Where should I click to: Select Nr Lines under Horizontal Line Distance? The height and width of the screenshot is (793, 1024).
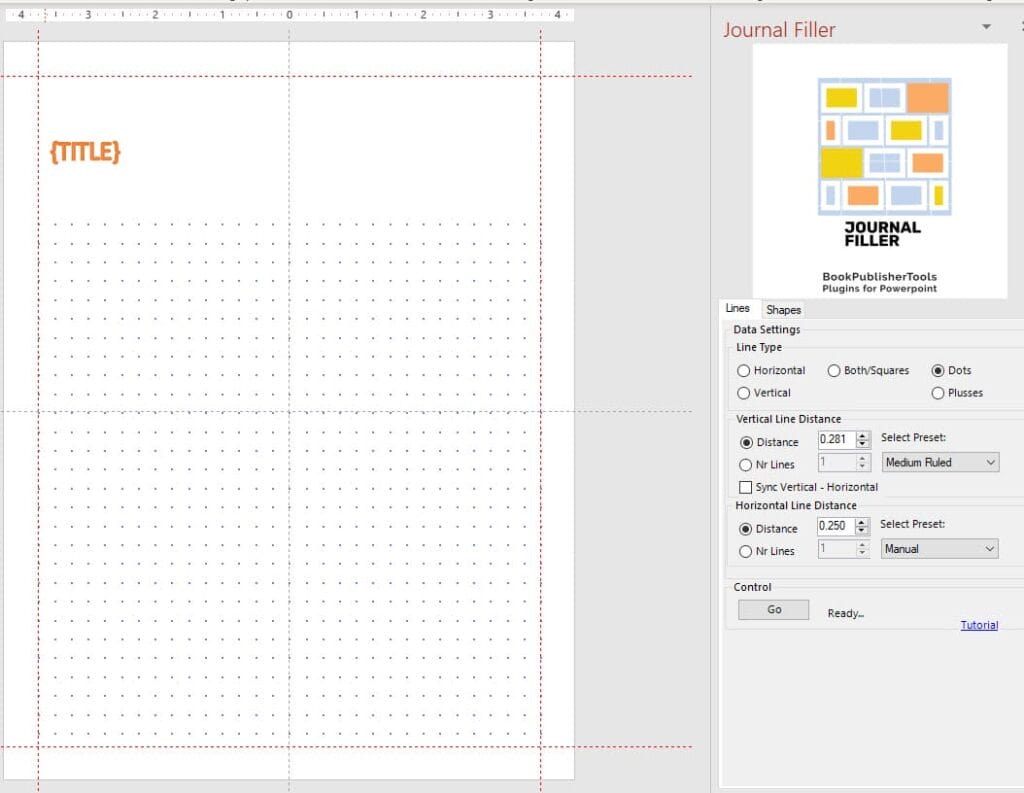point(745,552)
